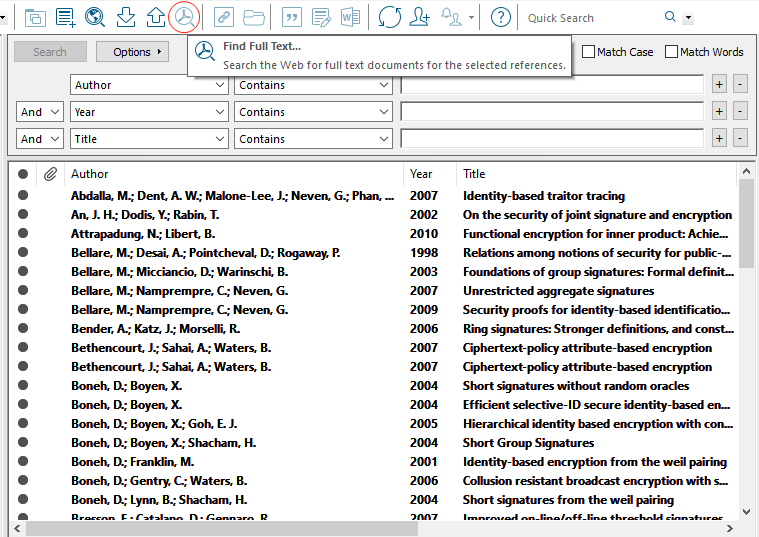The image size is (759, 537).
Task: Click the Quick Search magnifier icon
Action: click(670, 17)
